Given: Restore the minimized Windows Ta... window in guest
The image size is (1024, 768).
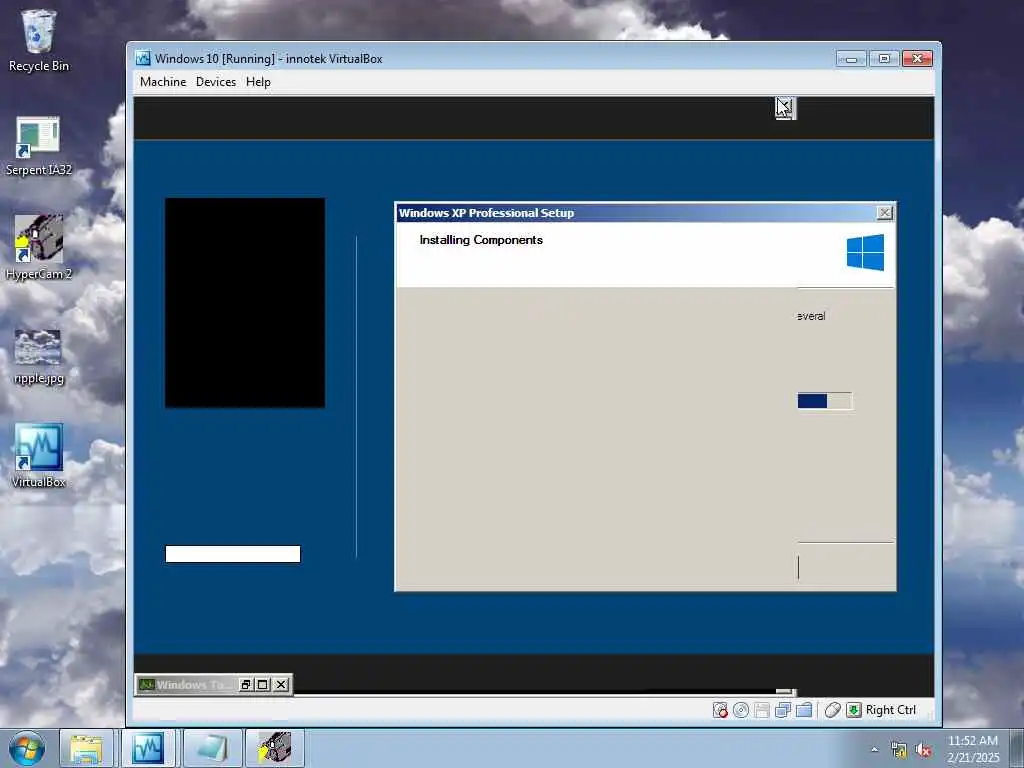Looking at the screenshot, I should pyautogui.click(x=246, y=684).
